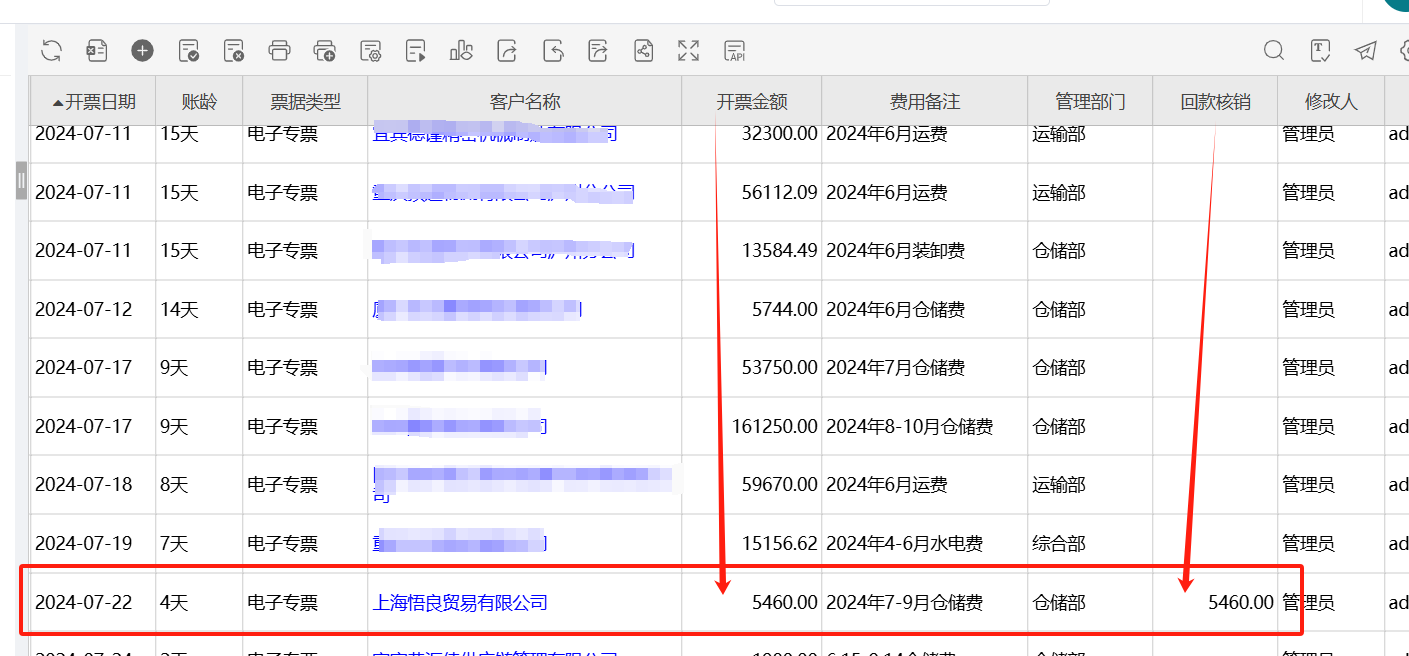Click the document approve checkmark icon
The image size is (1409, 656).
pos(188,50)
